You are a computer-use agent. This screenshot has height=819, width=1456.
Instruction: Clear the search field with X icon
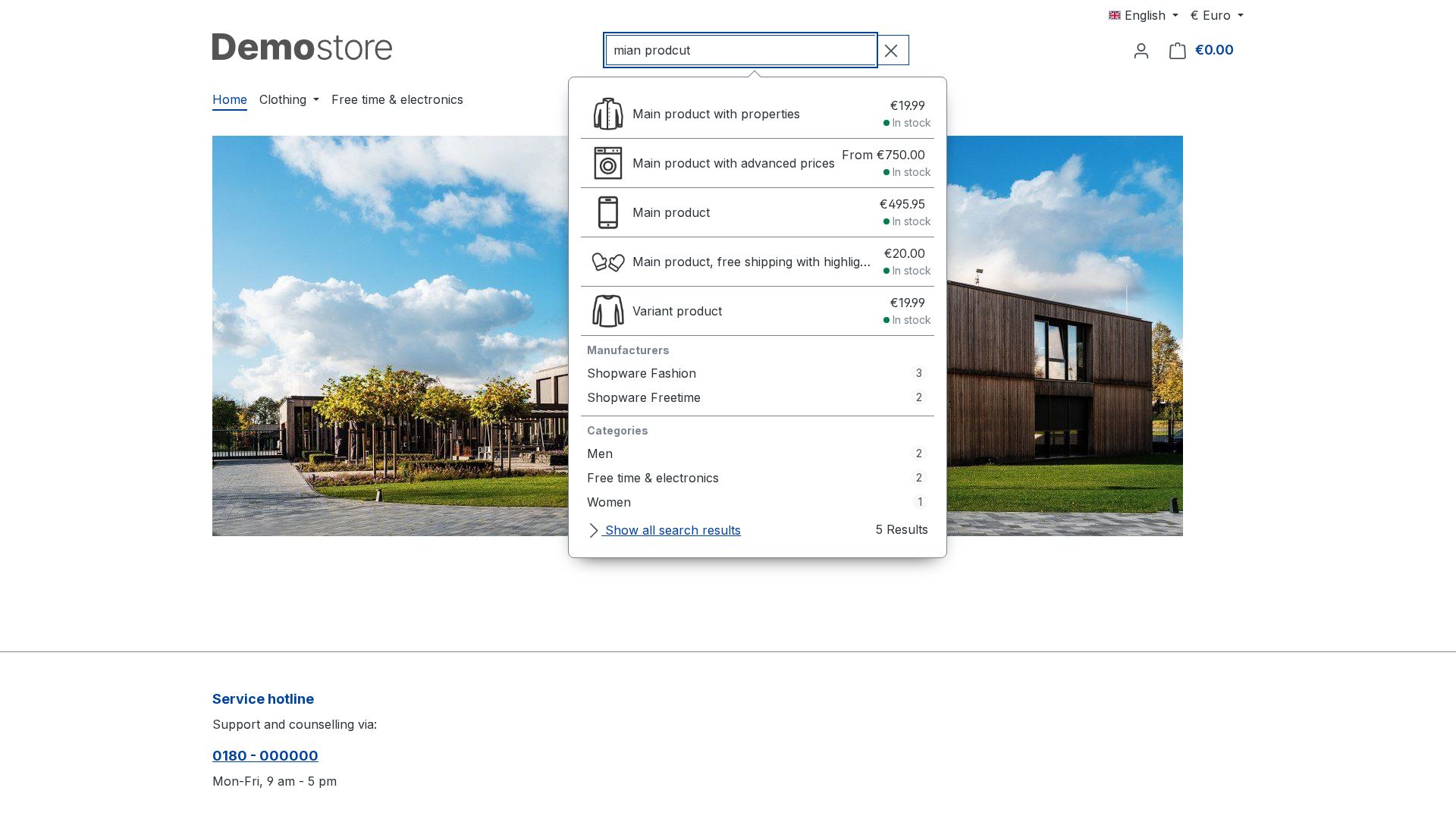(892, 50)
